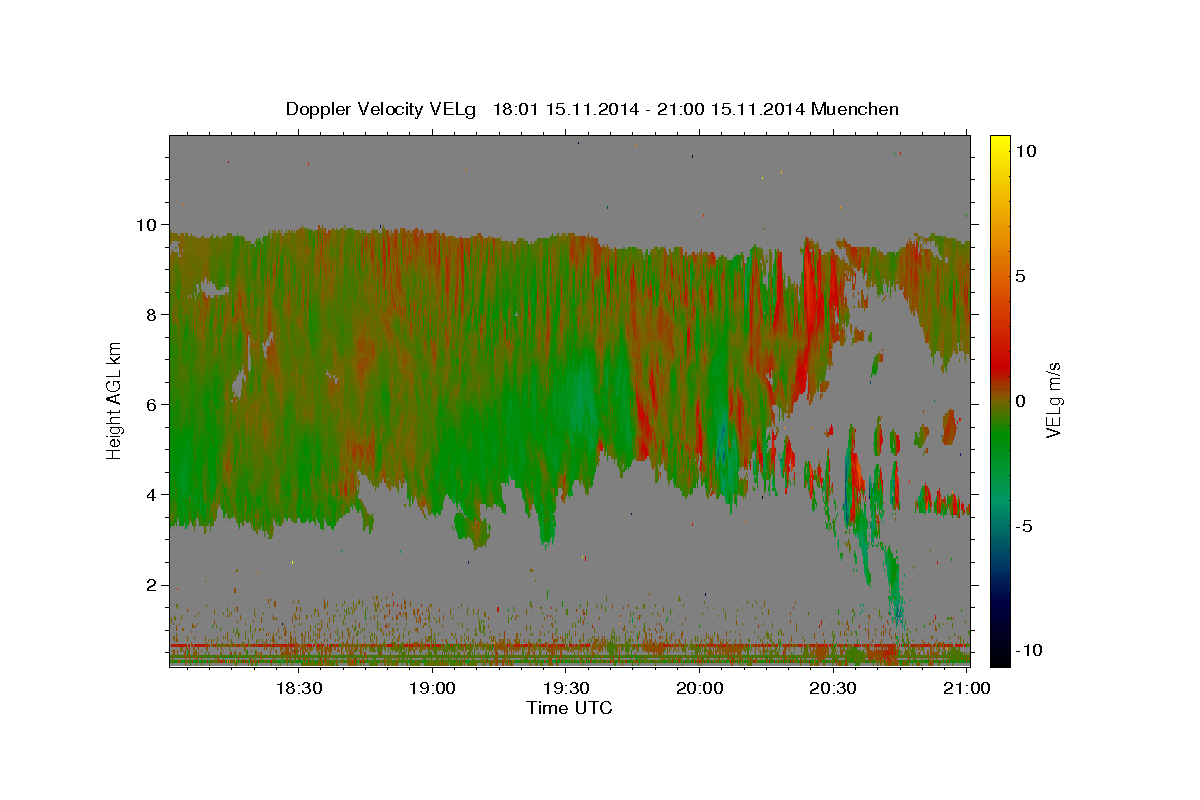This screenshot has height=800, width=1200.
Task: Click the 'Muenchen' location label in title
Action: (855, 109)
